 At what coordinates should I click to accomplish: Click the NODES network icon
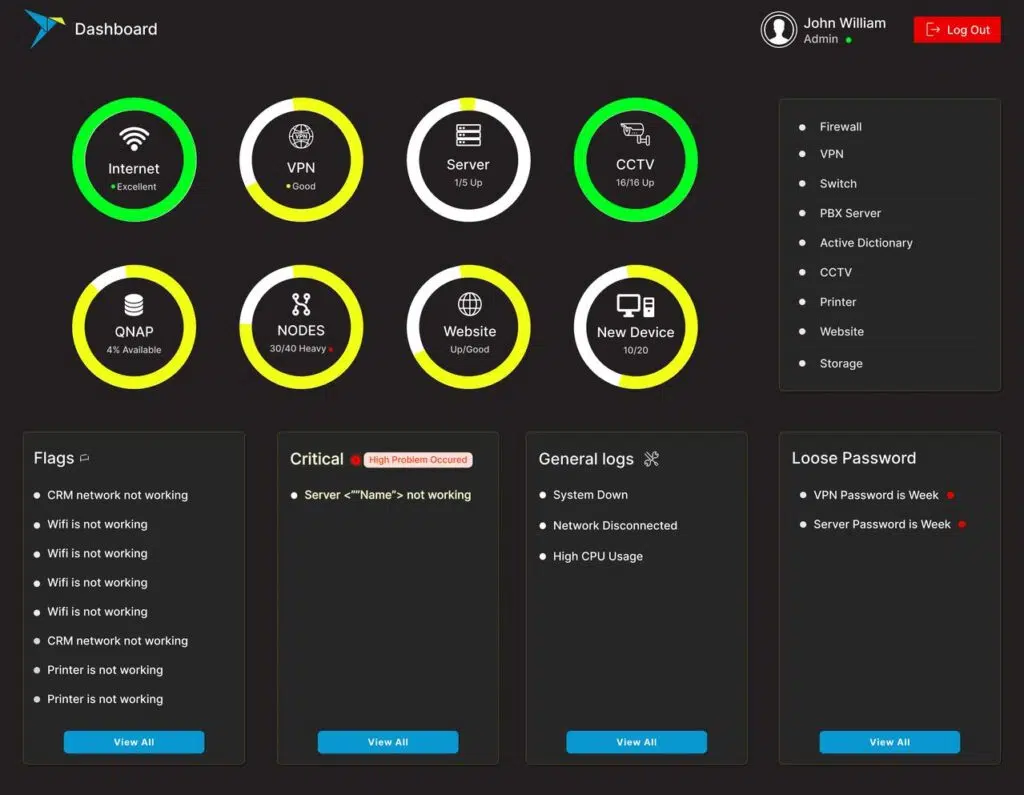point(301,304)
